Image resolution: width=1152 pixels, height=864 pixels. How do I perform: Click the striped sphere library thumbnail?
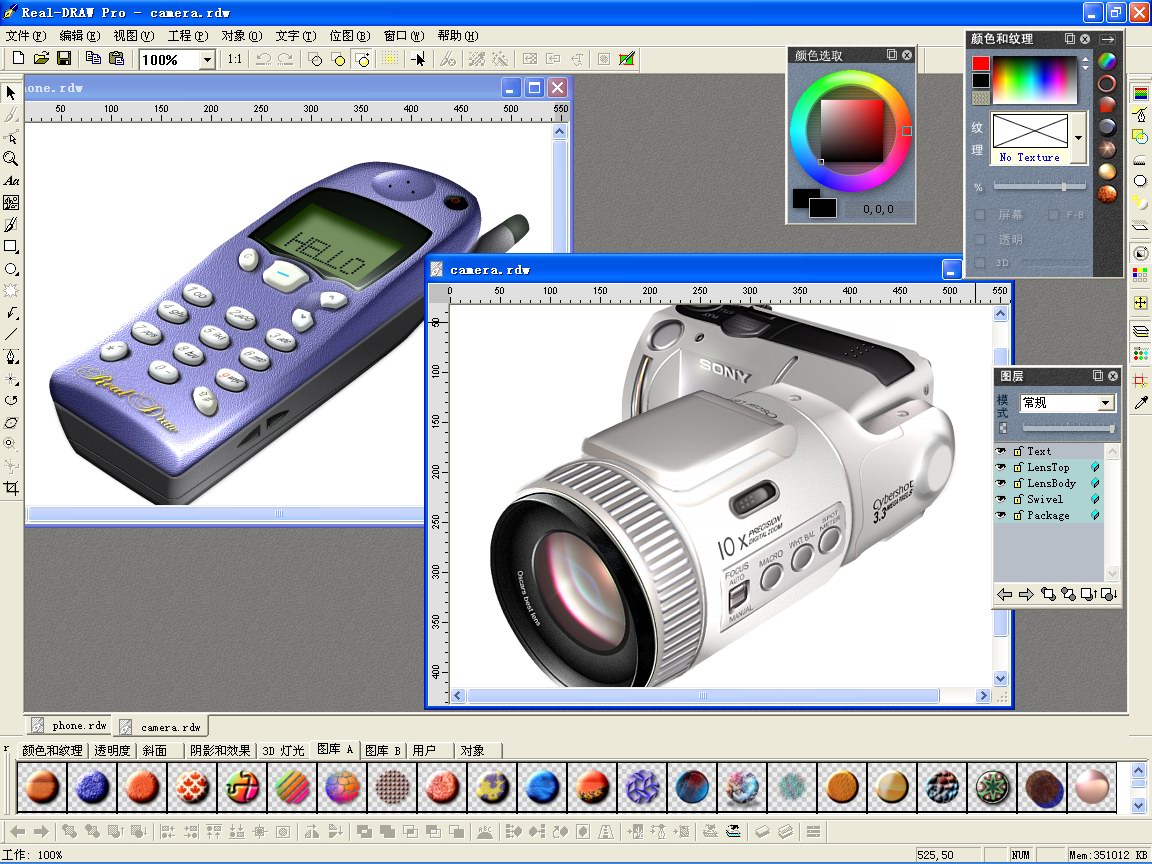coord(292,787)
